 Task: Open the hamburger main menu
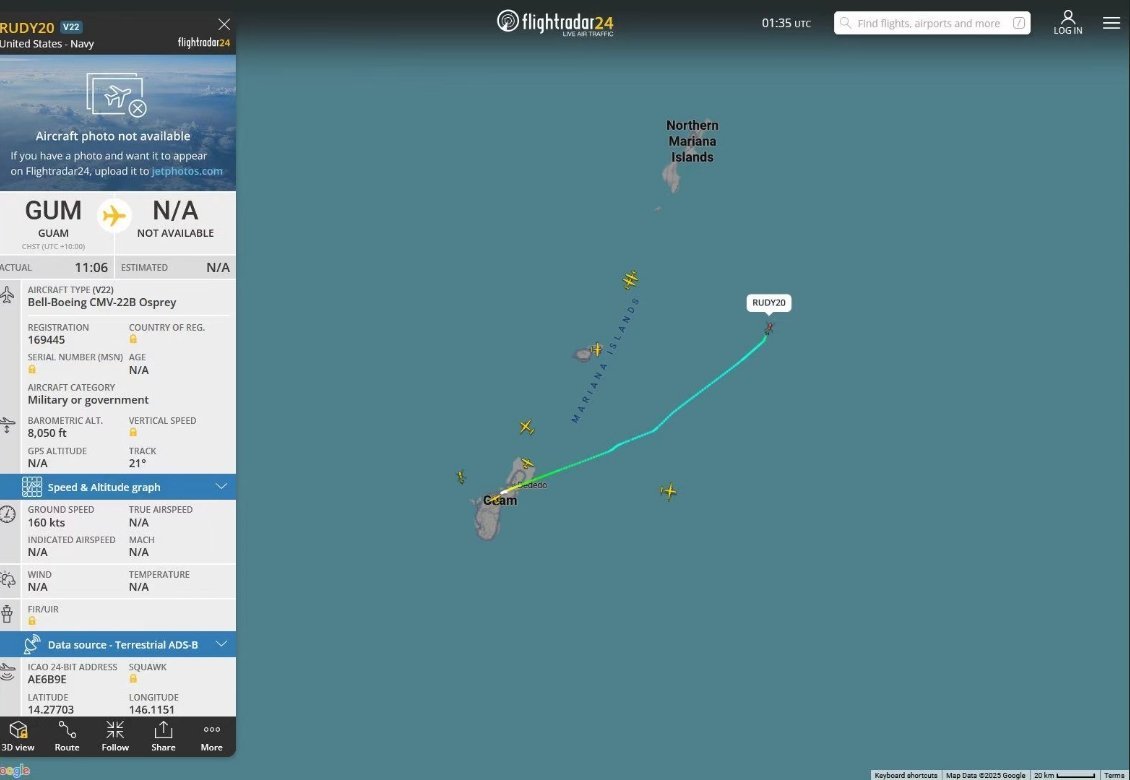[x=1111, y=23]
